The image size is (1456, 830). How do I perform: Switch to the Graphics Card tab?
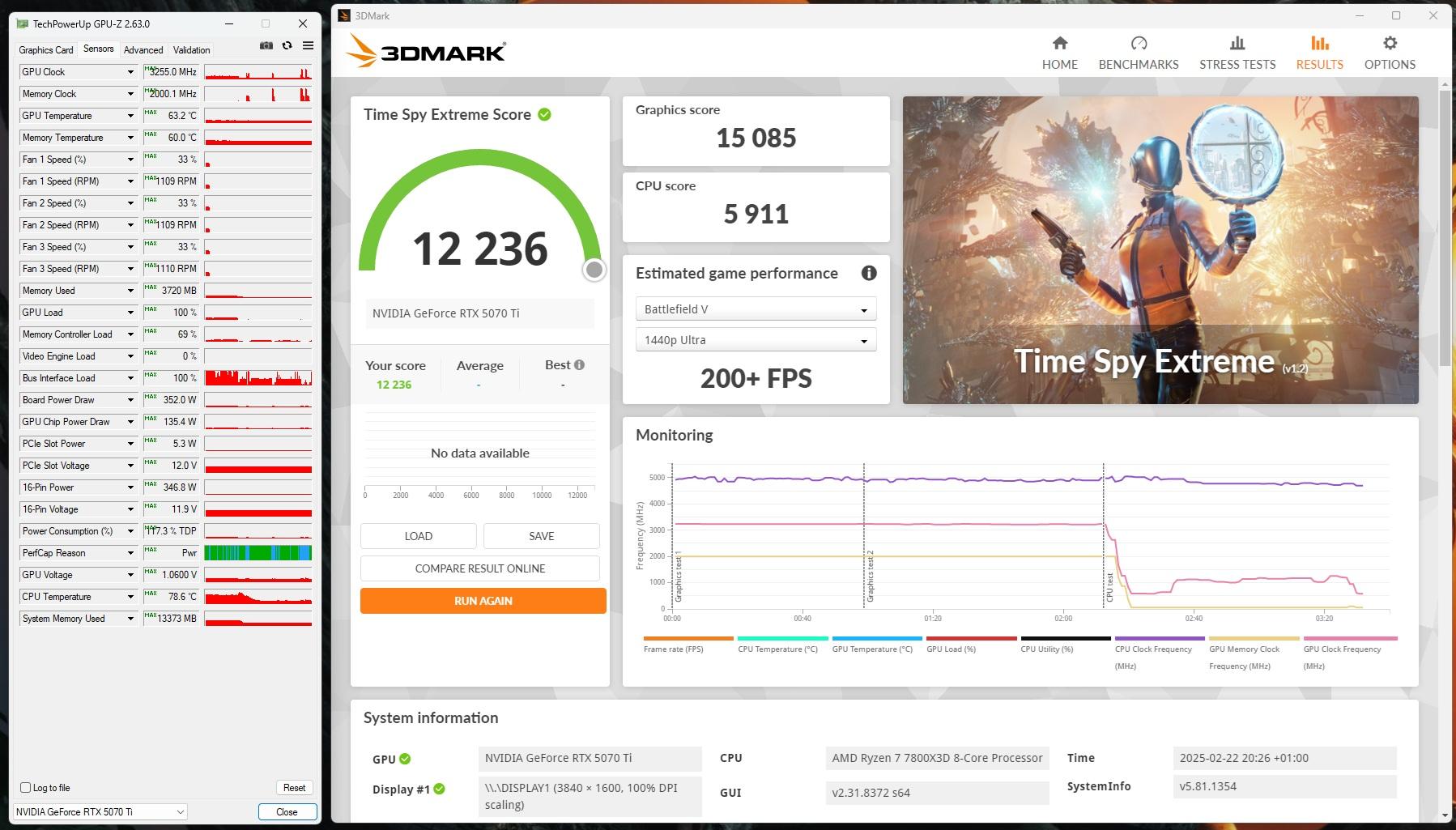click(46, 49)
